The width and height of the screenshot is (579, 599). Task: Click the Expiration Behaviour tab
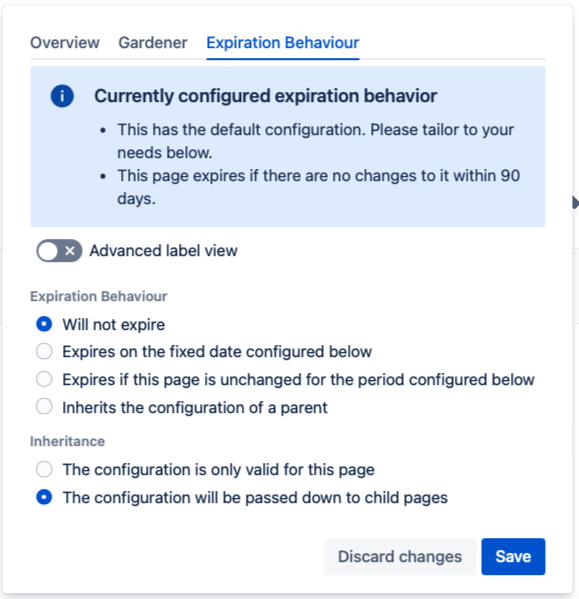pos(283,42)
